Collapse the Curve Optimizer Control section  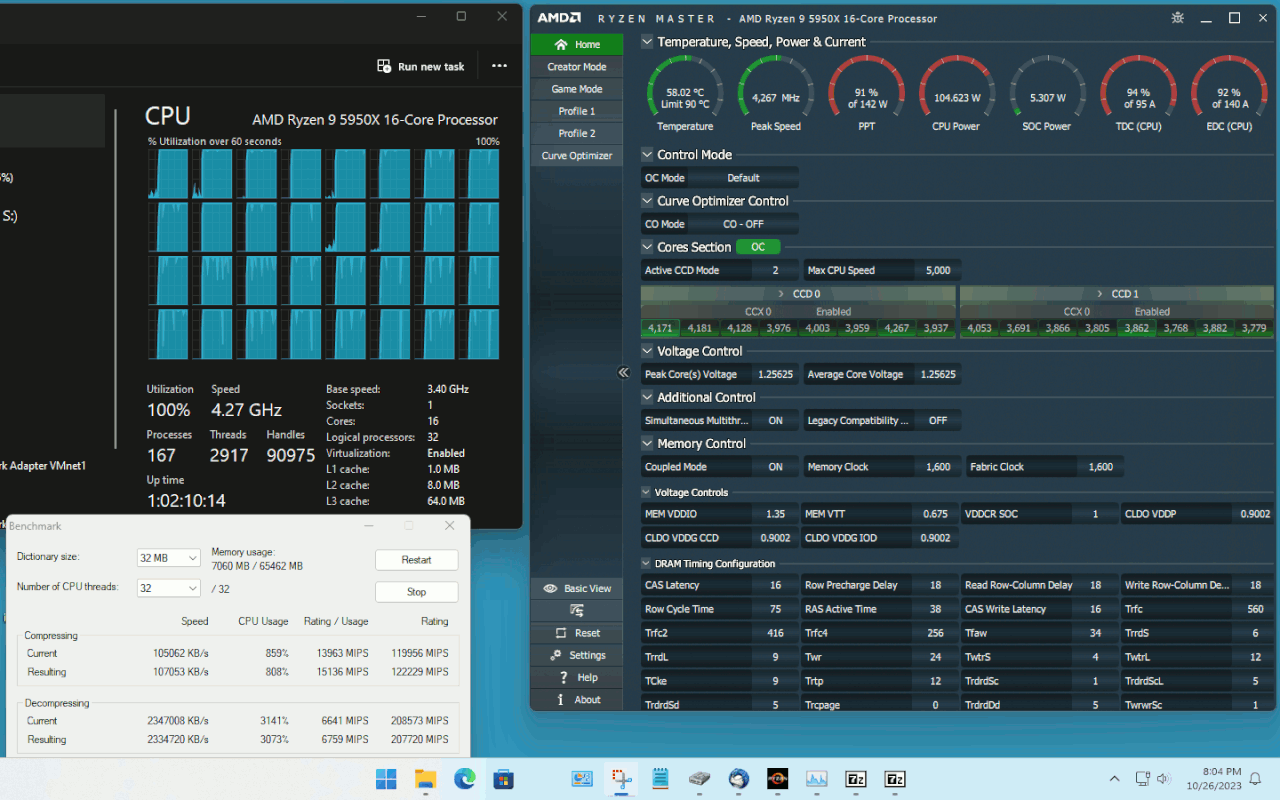[647, 201]
